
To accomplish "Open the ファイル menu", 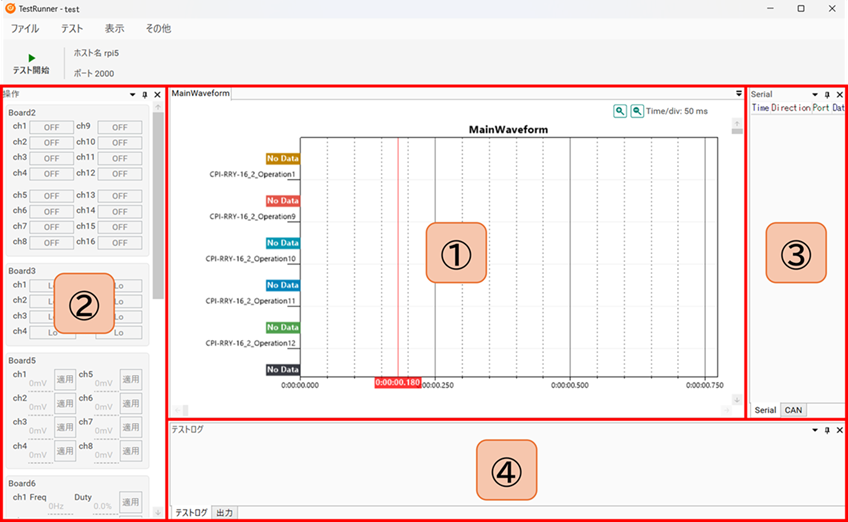I will click(x=25, y=28).
